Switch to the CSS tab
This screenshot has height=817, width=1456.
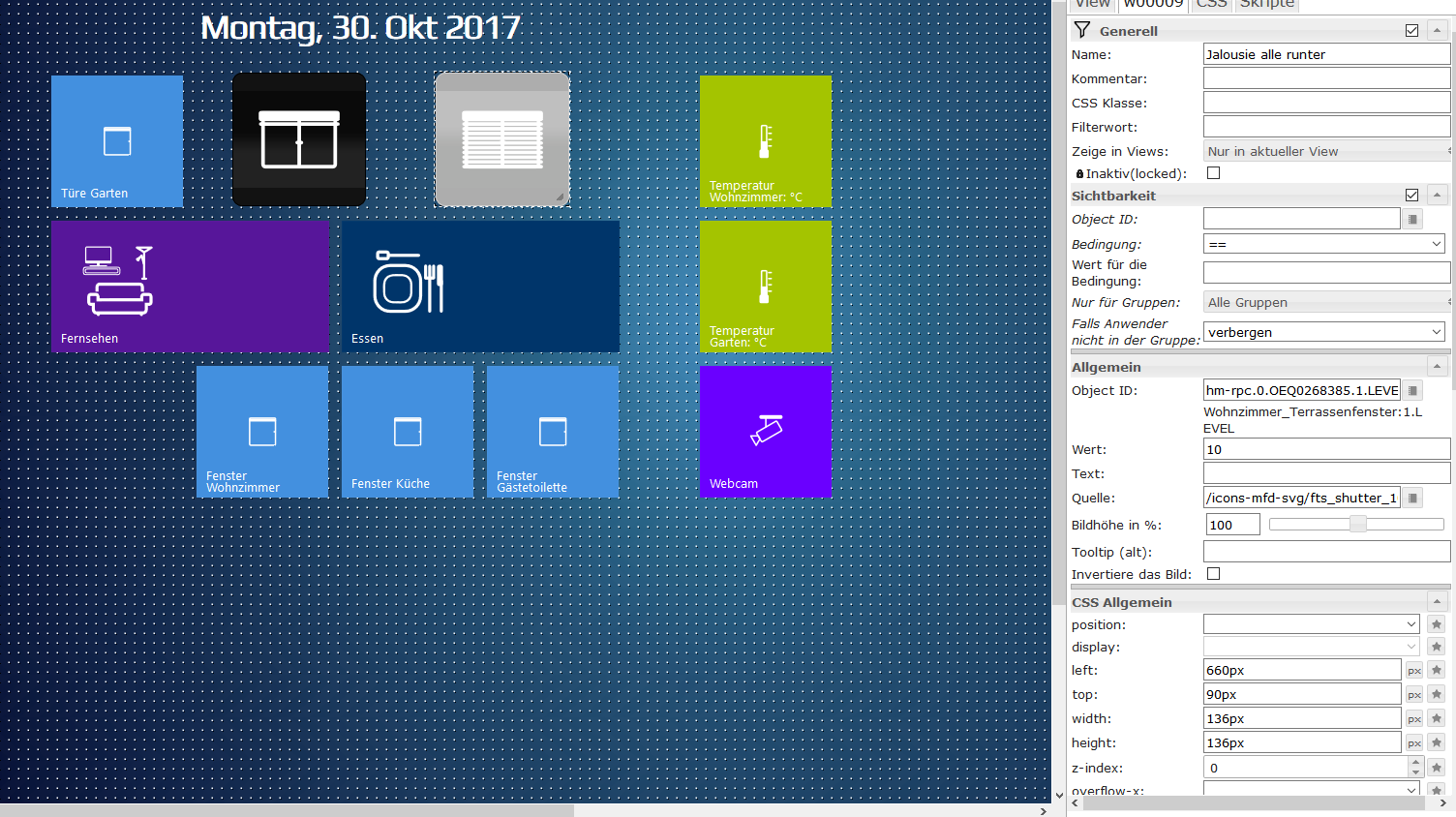coord(1211,5)
